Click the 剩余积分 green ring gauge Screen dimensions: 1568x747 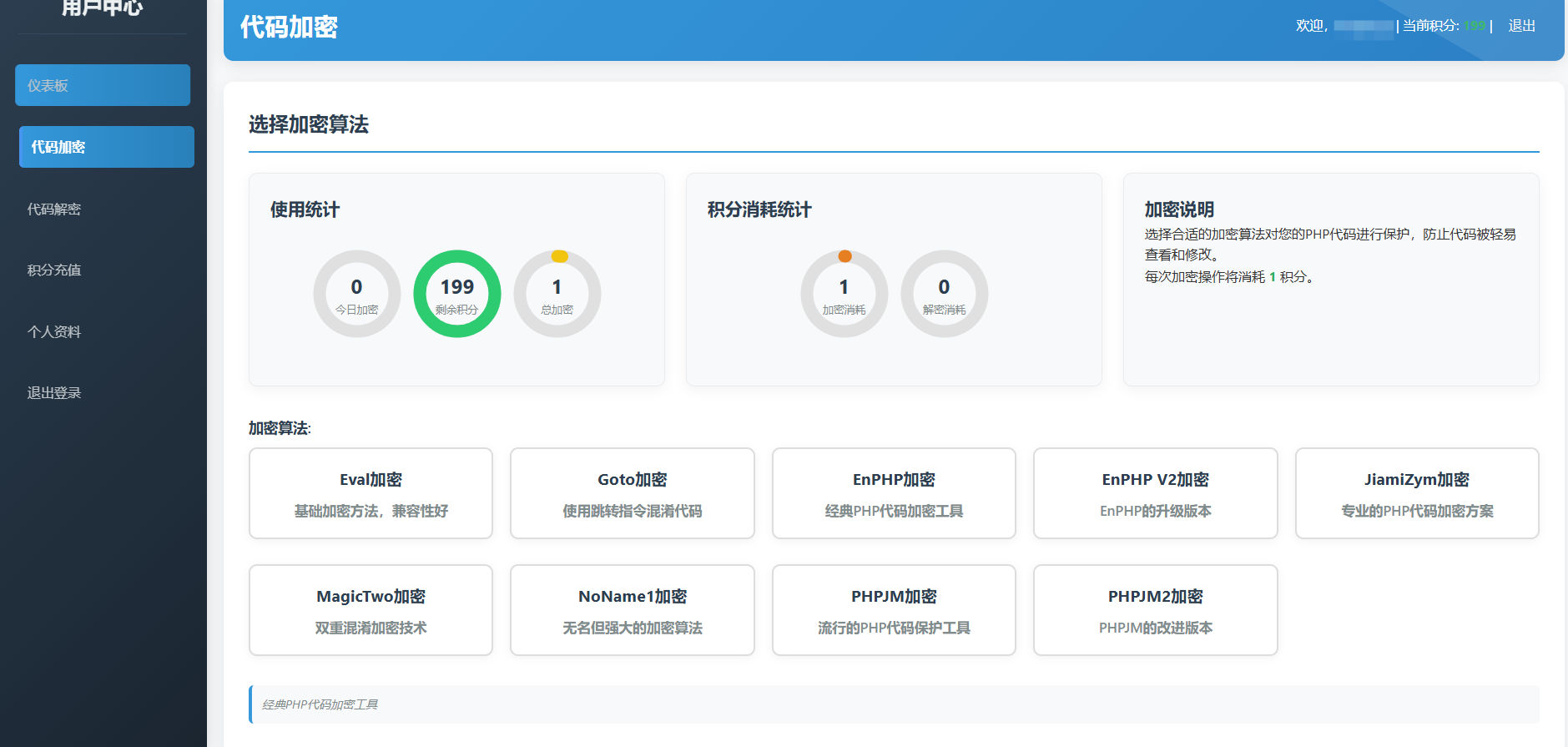[457, 294]
